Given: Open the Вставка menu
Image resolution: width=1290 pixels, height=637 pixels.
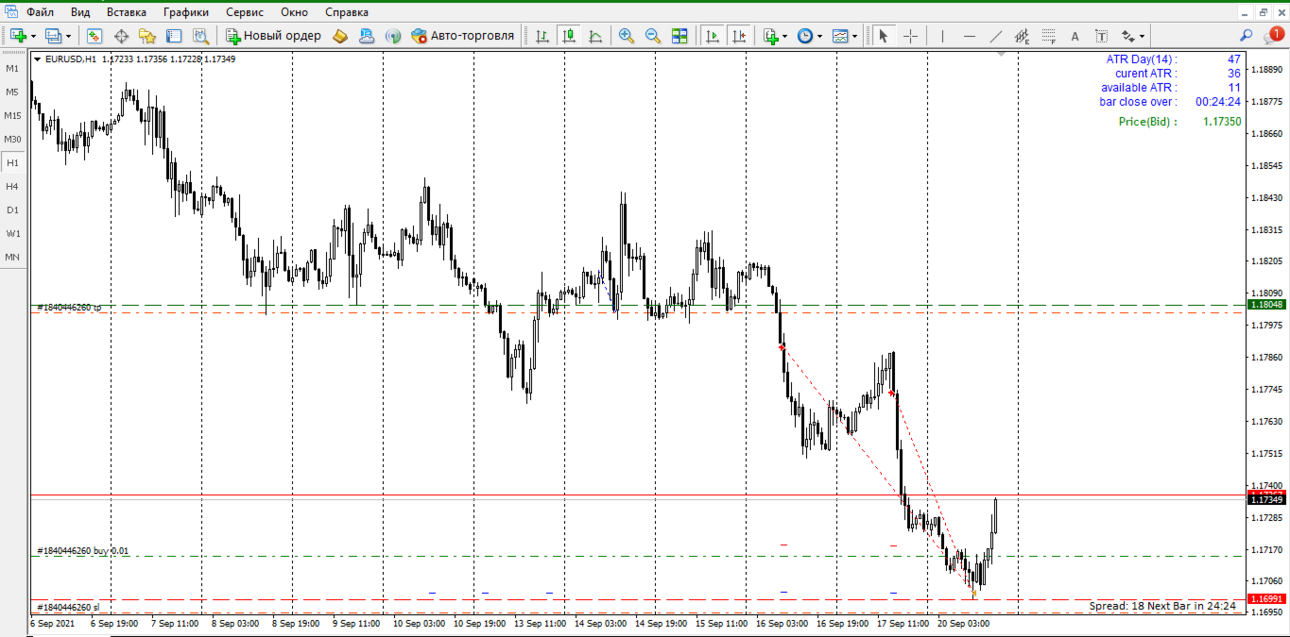Looking at the screenshot, I should 126,12.
